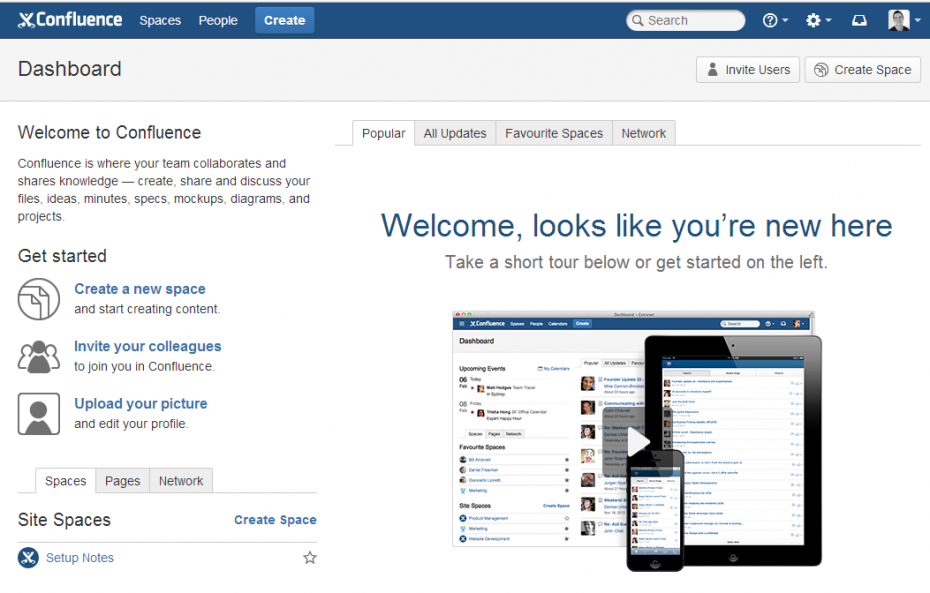
Task: Star Setup Notes as a favourite
Action: [x=310, y=557]
